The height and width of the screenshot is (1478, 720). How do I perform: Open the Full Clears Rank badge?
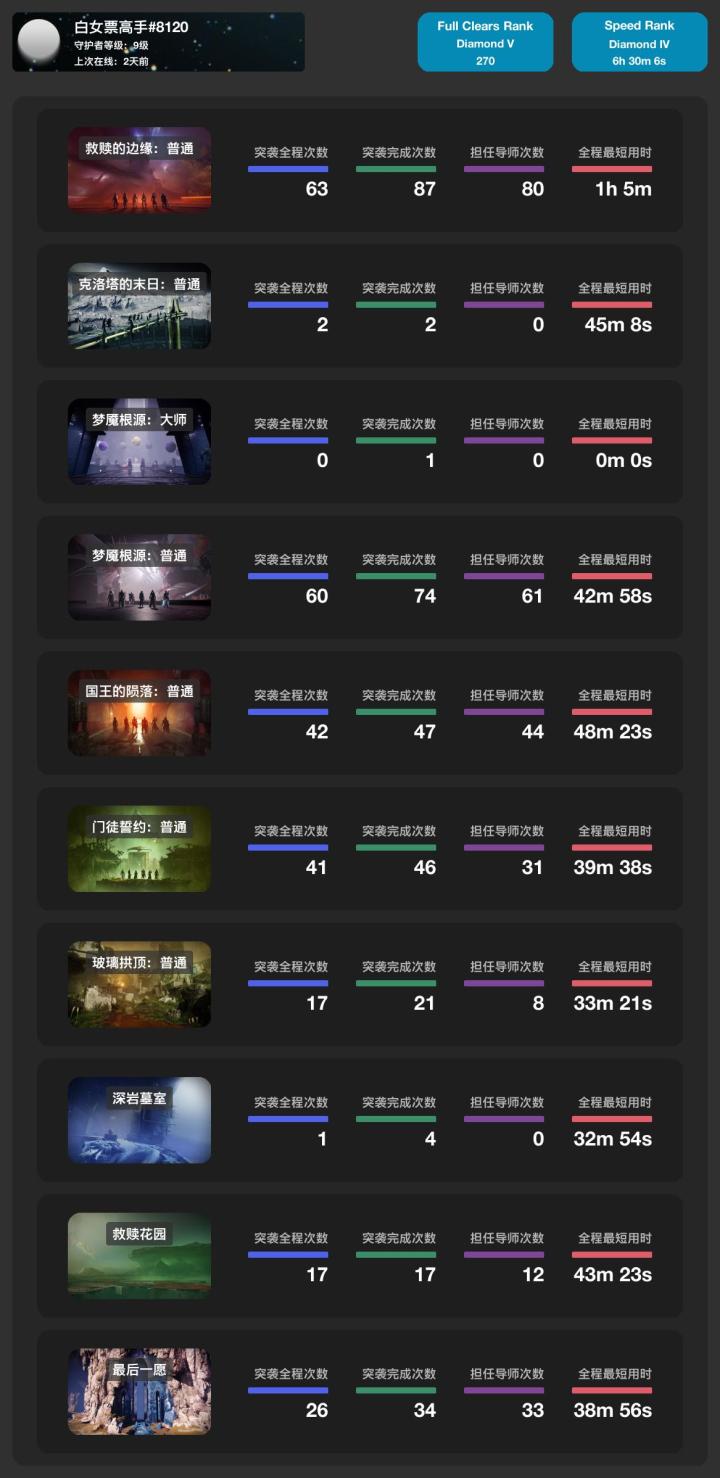[x=485, y=42]
